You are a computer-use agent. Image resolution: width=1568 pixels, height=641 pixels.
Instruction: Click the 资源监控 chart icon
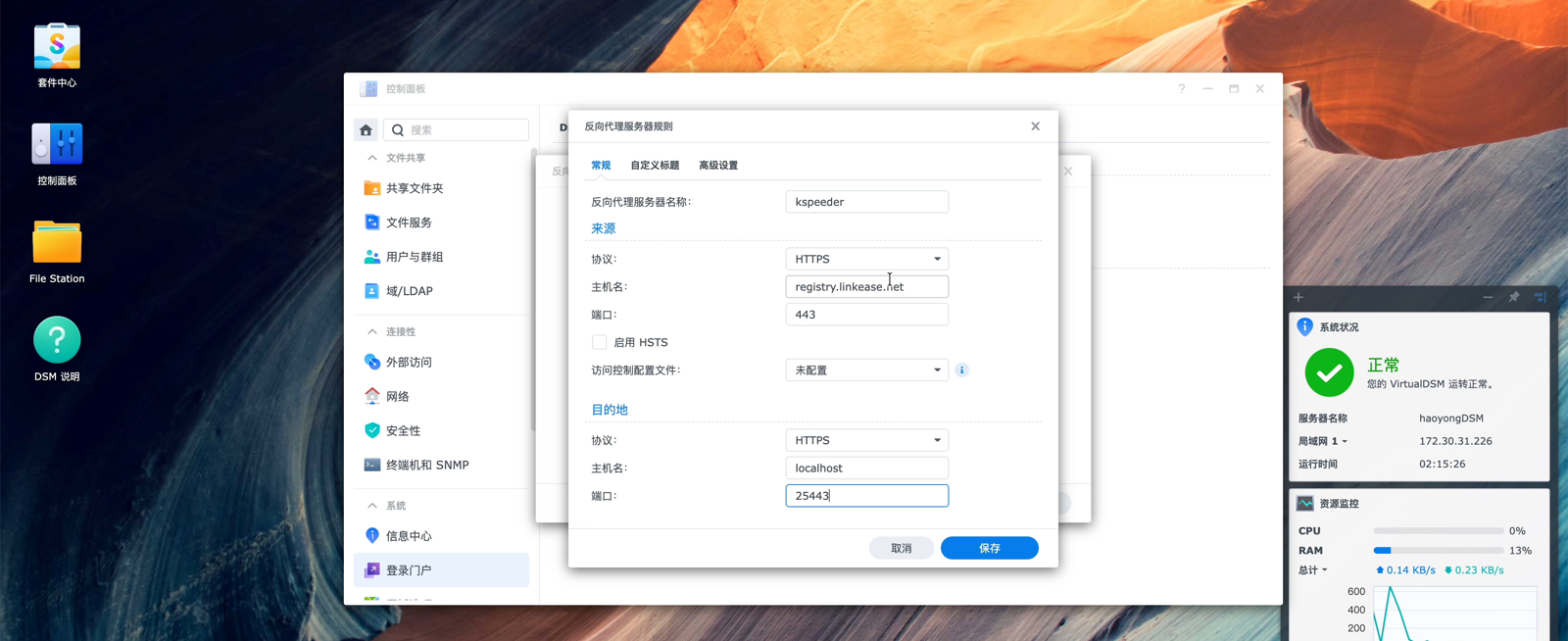pyautogui.click(x=1305, y=504)
